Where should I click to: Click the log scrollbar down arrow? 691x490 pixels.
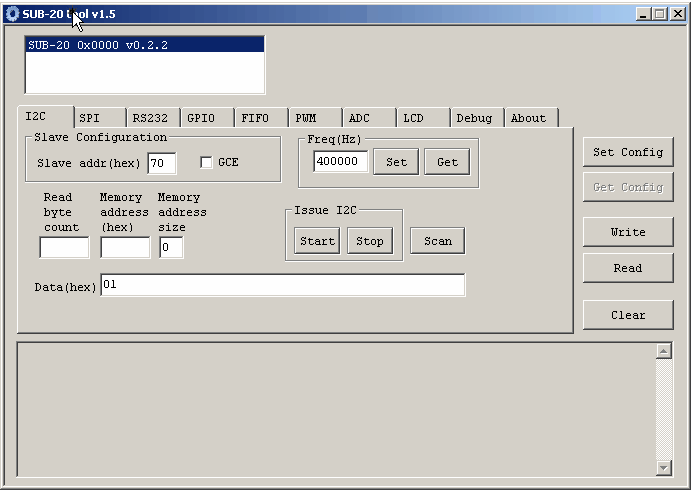click(x=663, y=468)
